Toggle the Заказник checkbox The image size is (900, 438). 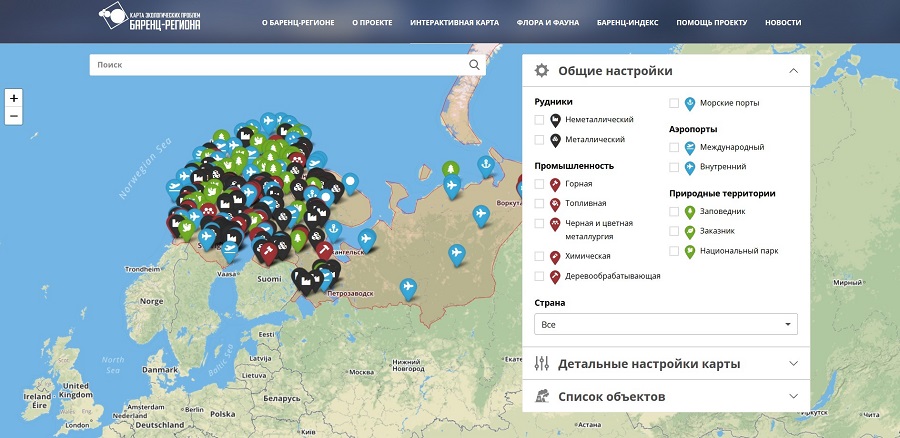(x=674, y=231)
